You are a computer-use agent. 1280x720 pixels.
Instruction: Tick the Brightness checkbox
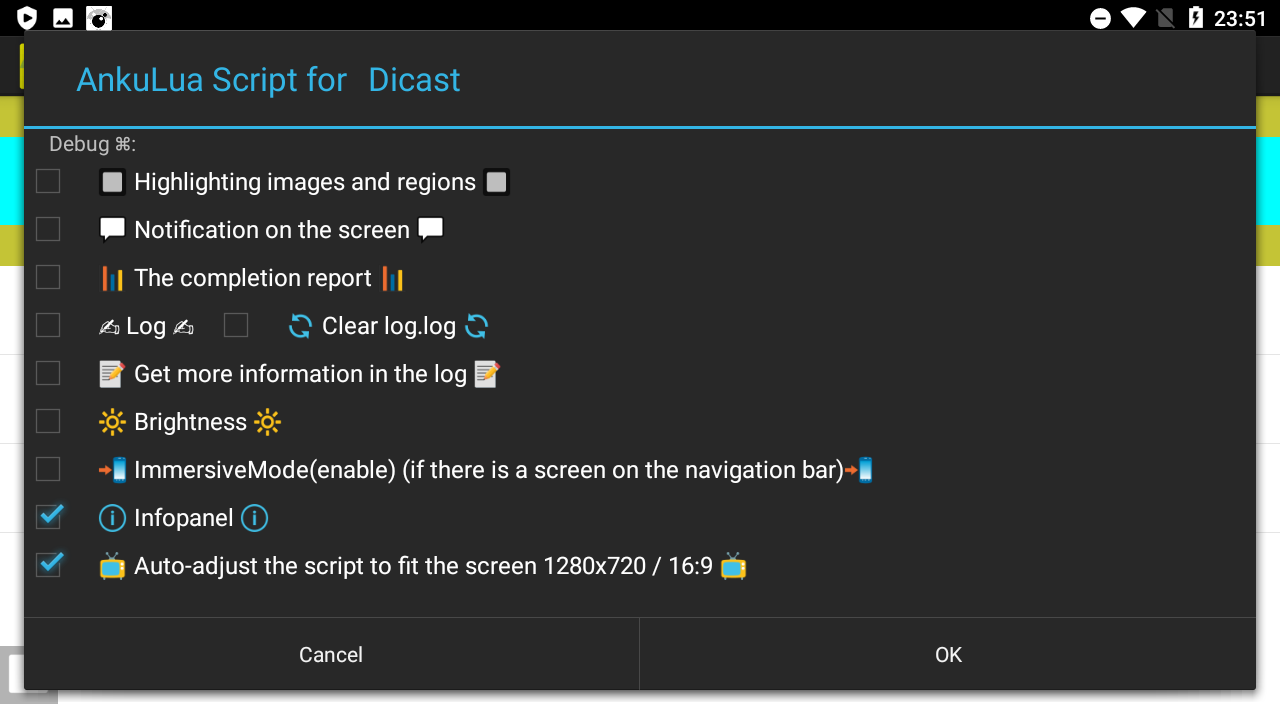[x=48, y=421]
